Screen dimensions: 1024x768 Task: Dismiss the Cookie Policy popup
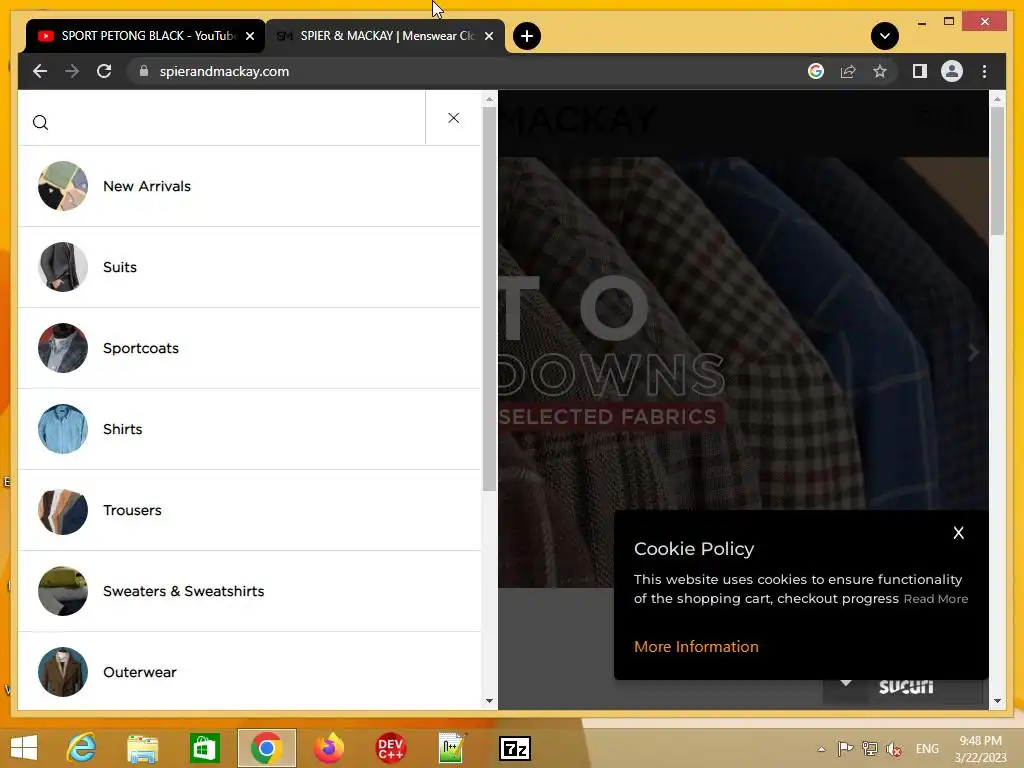(x=958, y=533)
